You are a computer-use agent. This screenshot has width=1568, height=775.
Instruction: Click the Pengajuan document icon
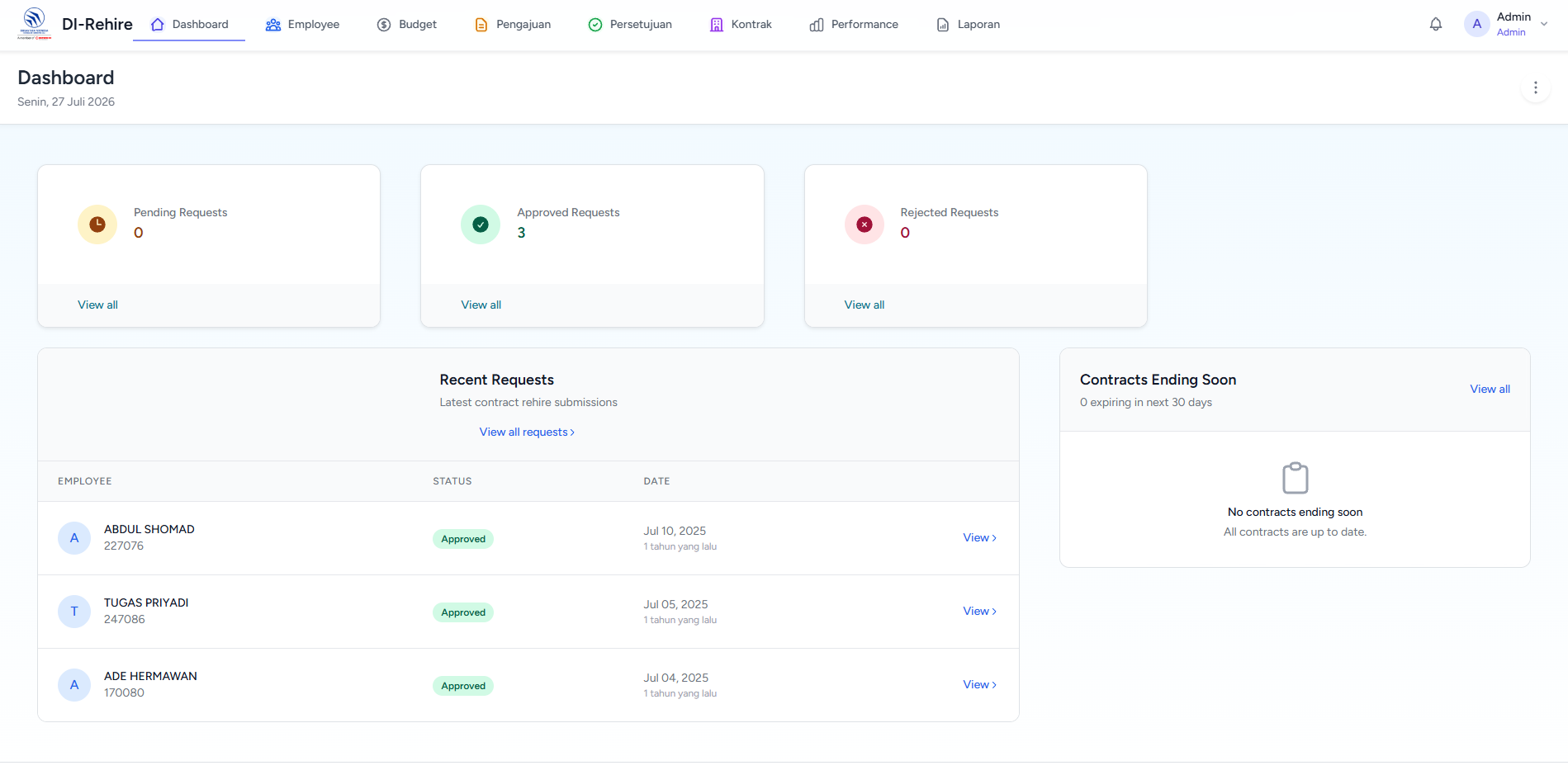coord(481,25)
